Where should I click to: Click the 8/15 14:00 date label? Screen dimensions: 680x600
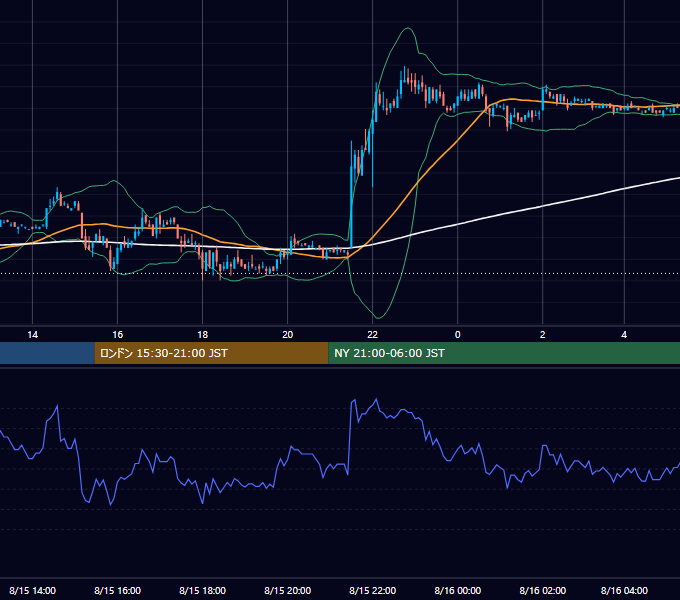[x=33, y=590]
